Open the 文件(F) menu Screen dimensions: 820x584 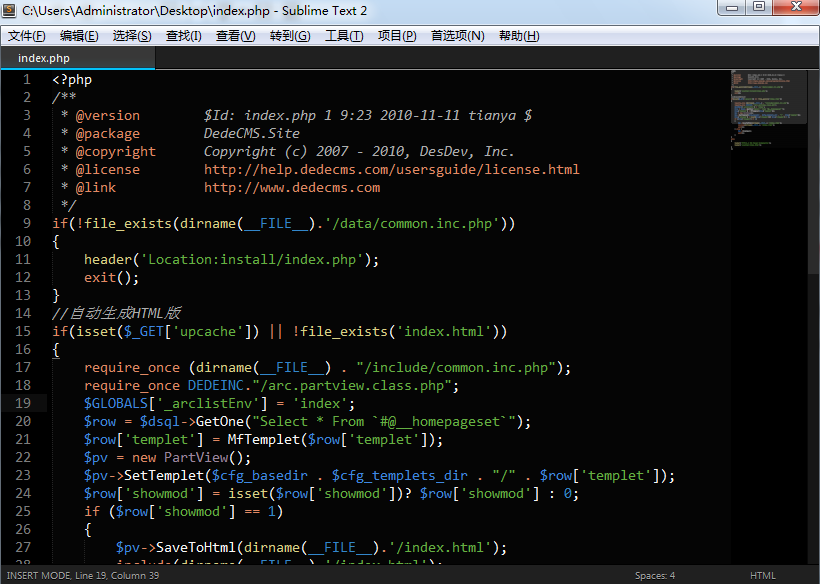tap(27, 36)
